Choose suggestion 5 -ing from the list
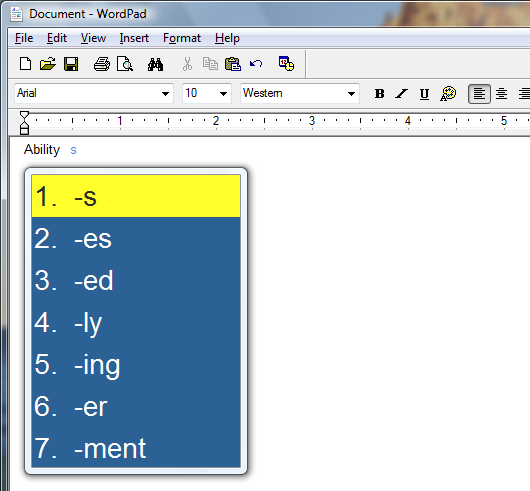Image resolution: width=530 pixels, height=491 pixels. click(x=136, y=364)
